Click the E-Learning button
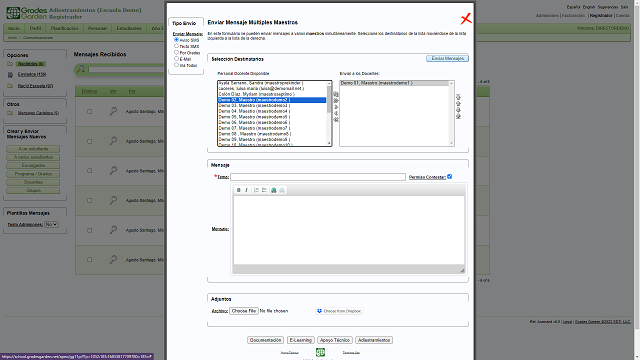The width and height of the screenshot is (640, 360). [300, 340]
